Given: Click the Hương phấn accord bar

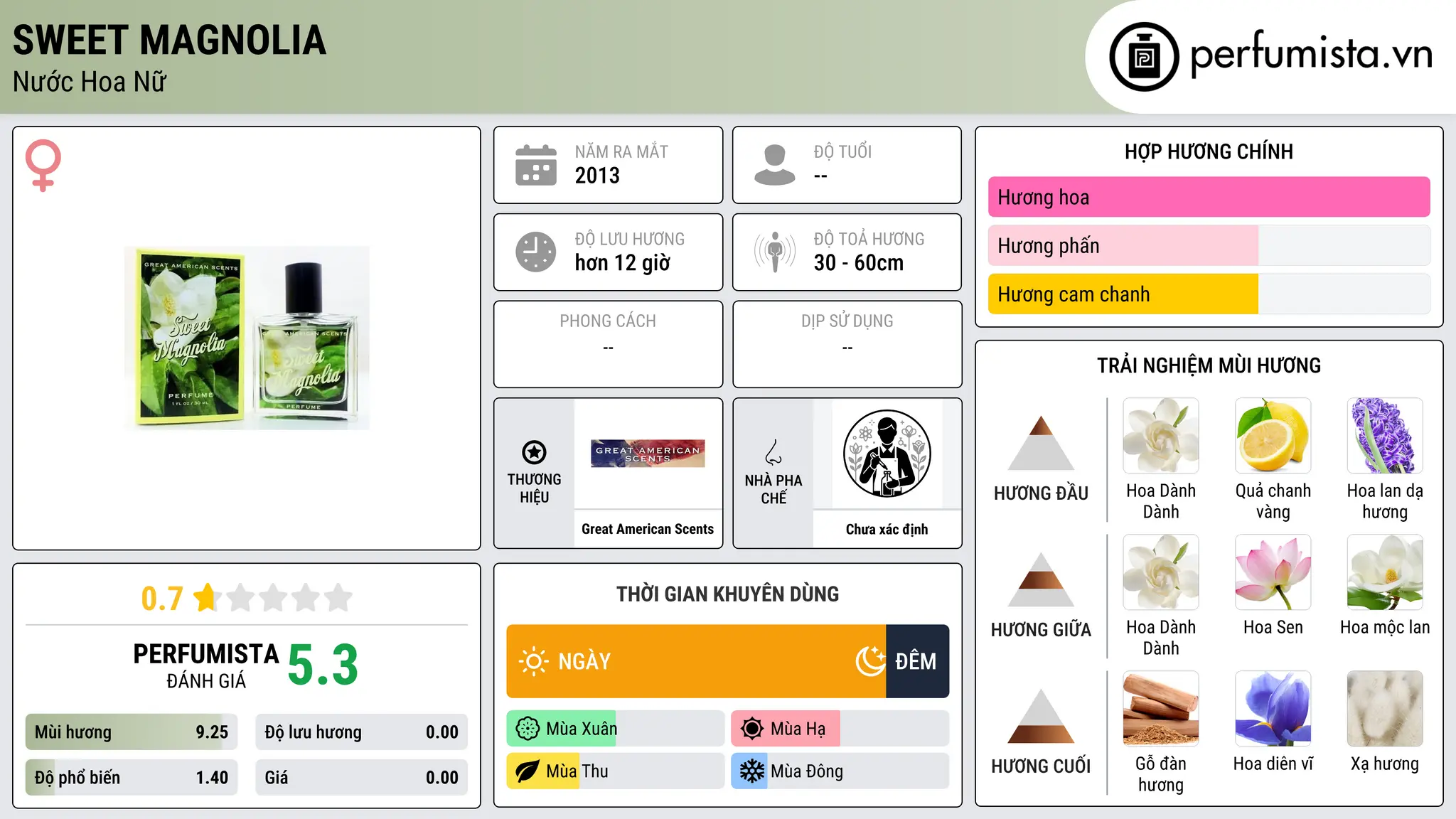Looking at the screenshot, I should pos(1209,245).
